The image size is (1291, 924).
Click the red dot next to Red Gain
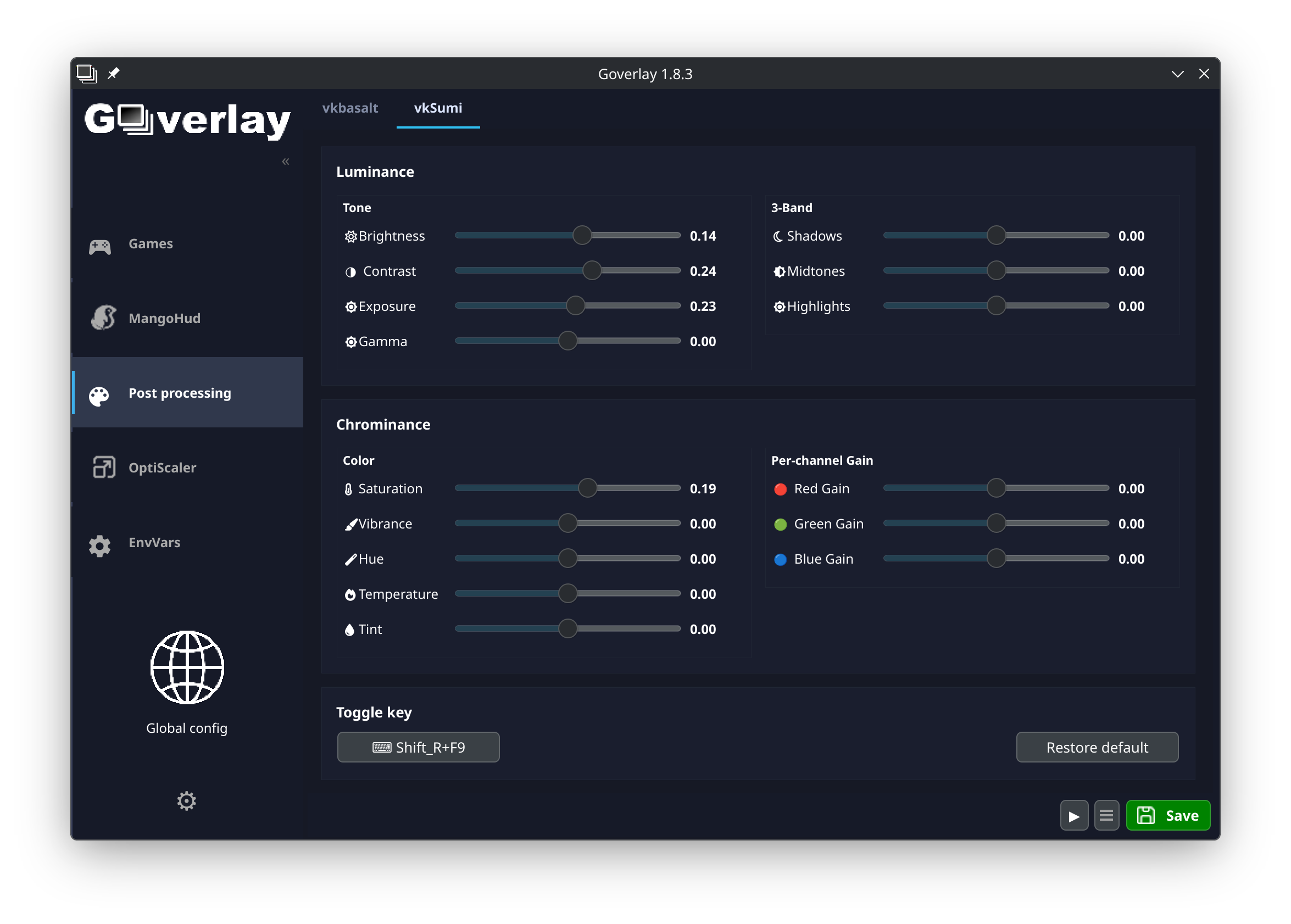[x=780, y=489]
